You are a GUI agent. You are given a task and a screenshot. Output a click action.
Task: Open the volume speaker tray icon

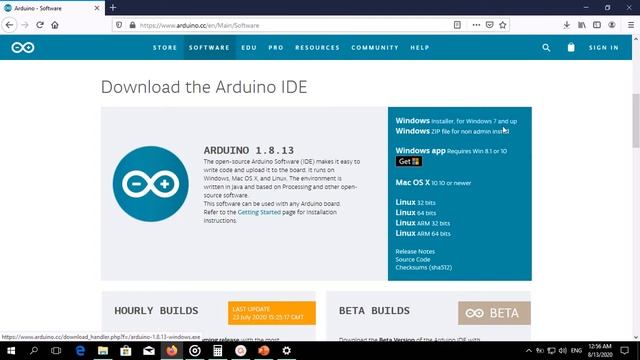(x=563, y=351)
